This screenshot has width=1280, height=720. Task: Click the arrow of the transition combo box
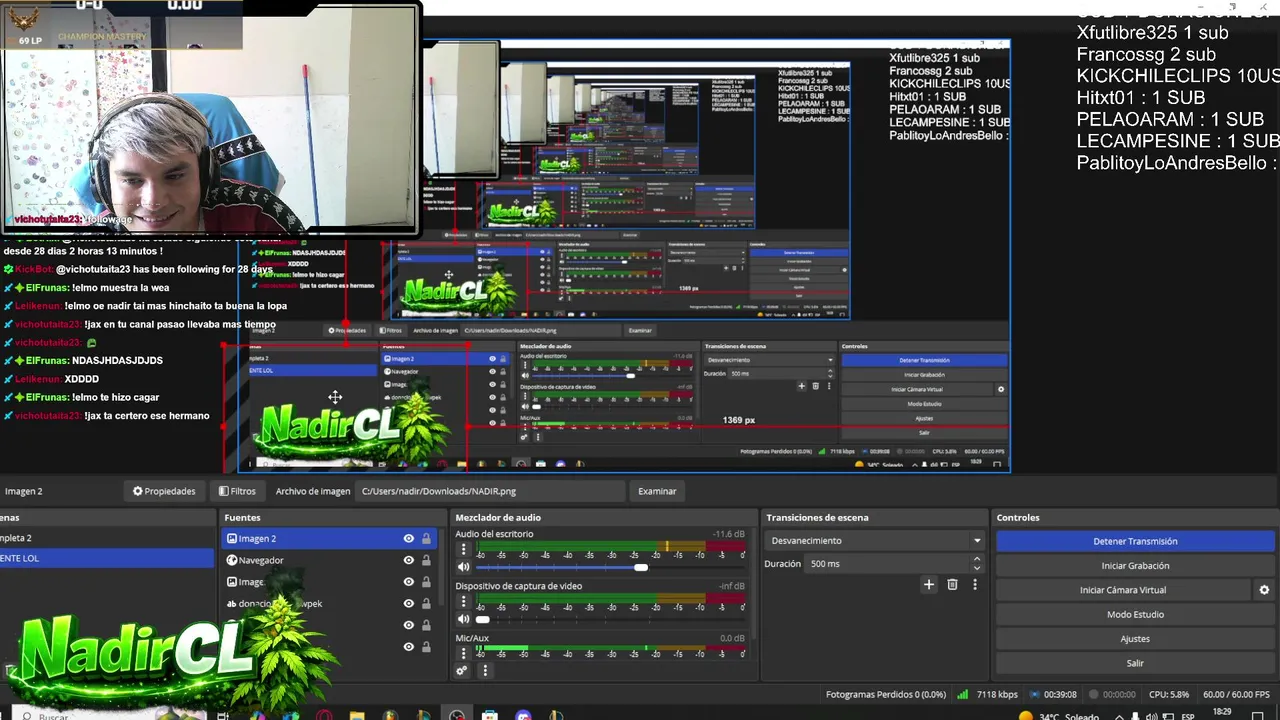click(x=977, y=540)
